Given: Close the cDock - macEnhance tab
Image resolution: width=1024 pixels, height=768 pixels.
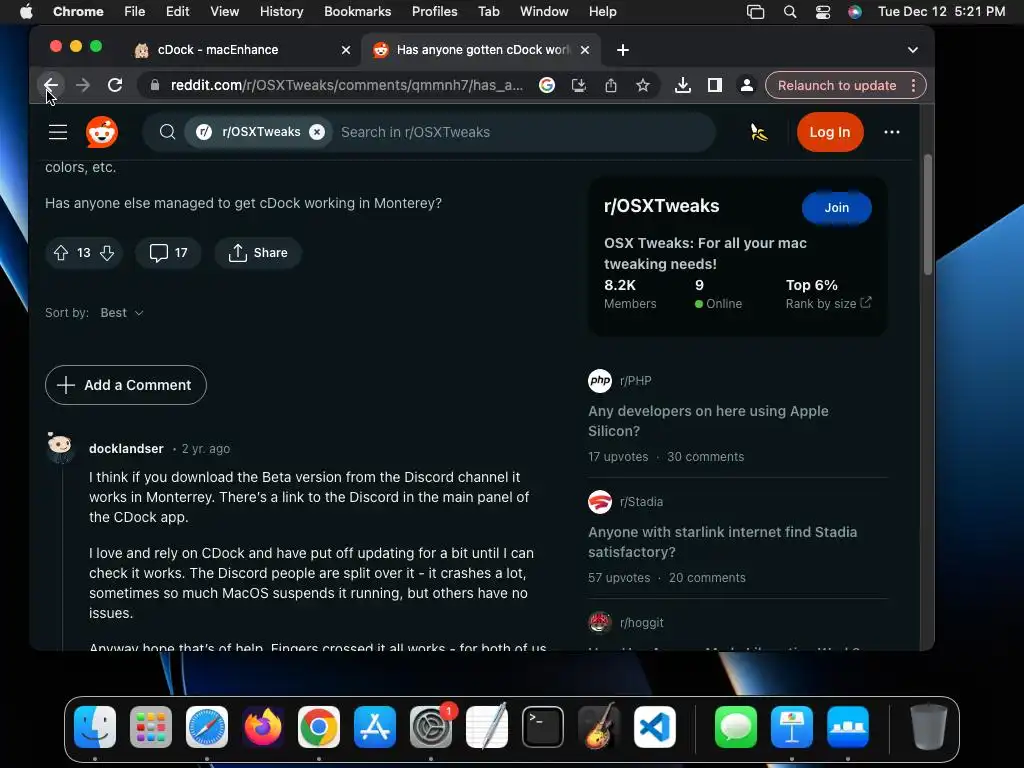Looking at the screenshot, I should click(x=345, y=50).
